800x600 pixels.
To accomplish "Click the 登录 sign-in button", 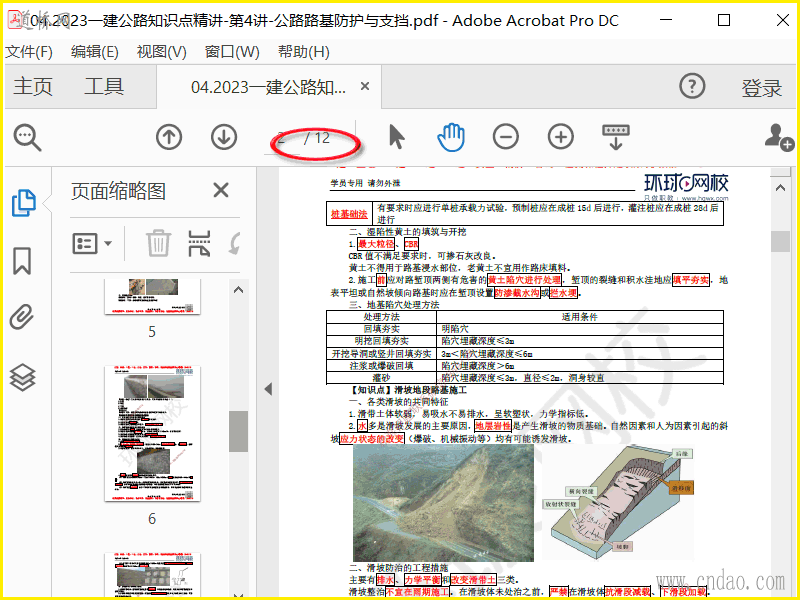I will click(x=762, y=88).
